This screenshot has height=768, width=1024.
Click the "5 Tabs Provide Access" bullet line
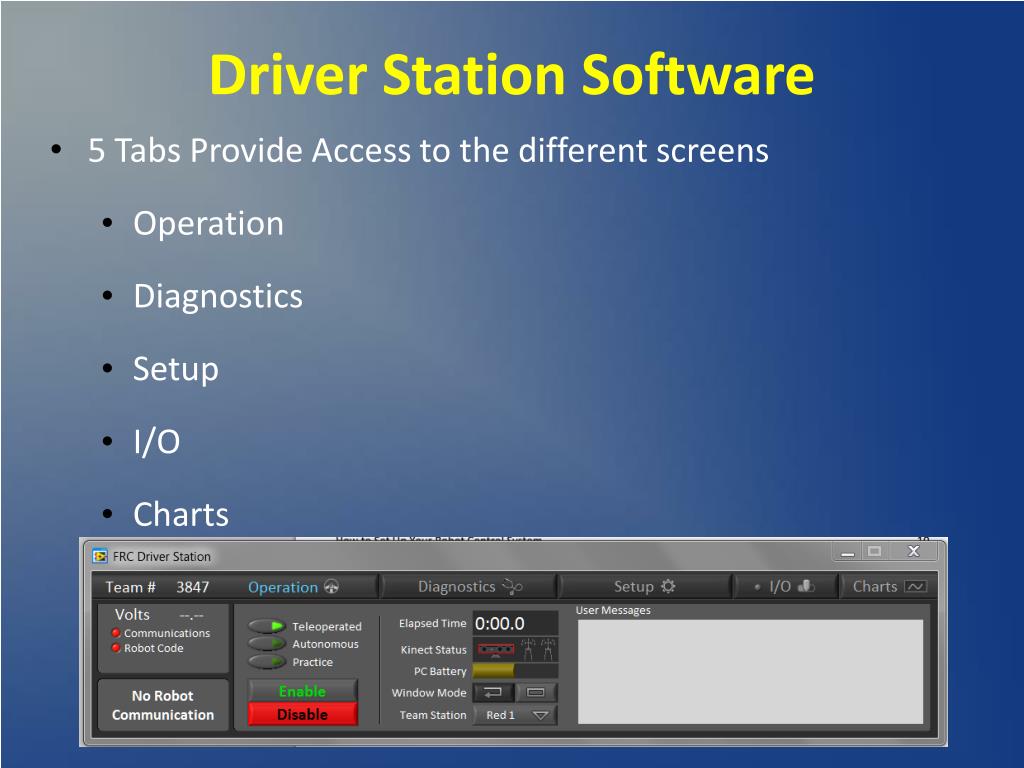428,150
